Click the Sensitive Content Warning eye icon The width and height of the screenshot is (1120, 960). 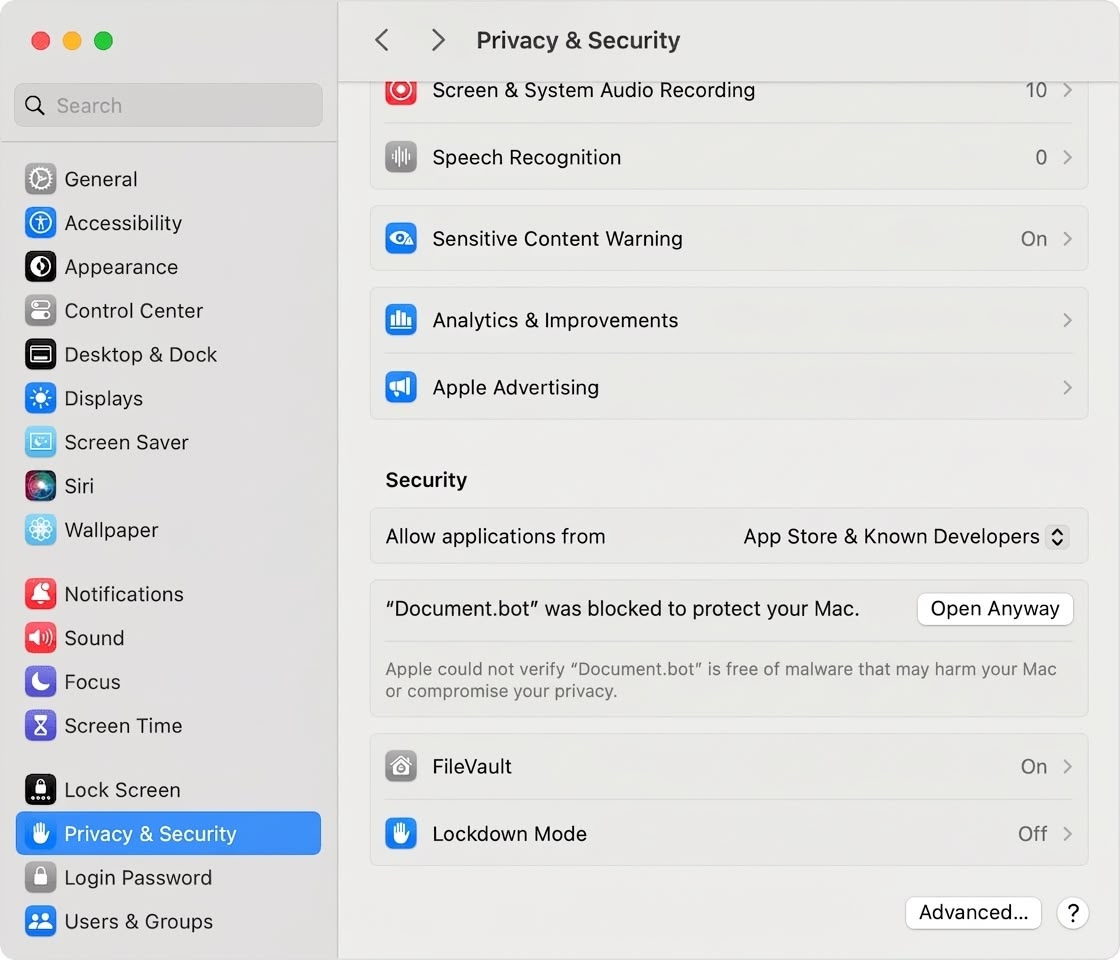[401, 239]
